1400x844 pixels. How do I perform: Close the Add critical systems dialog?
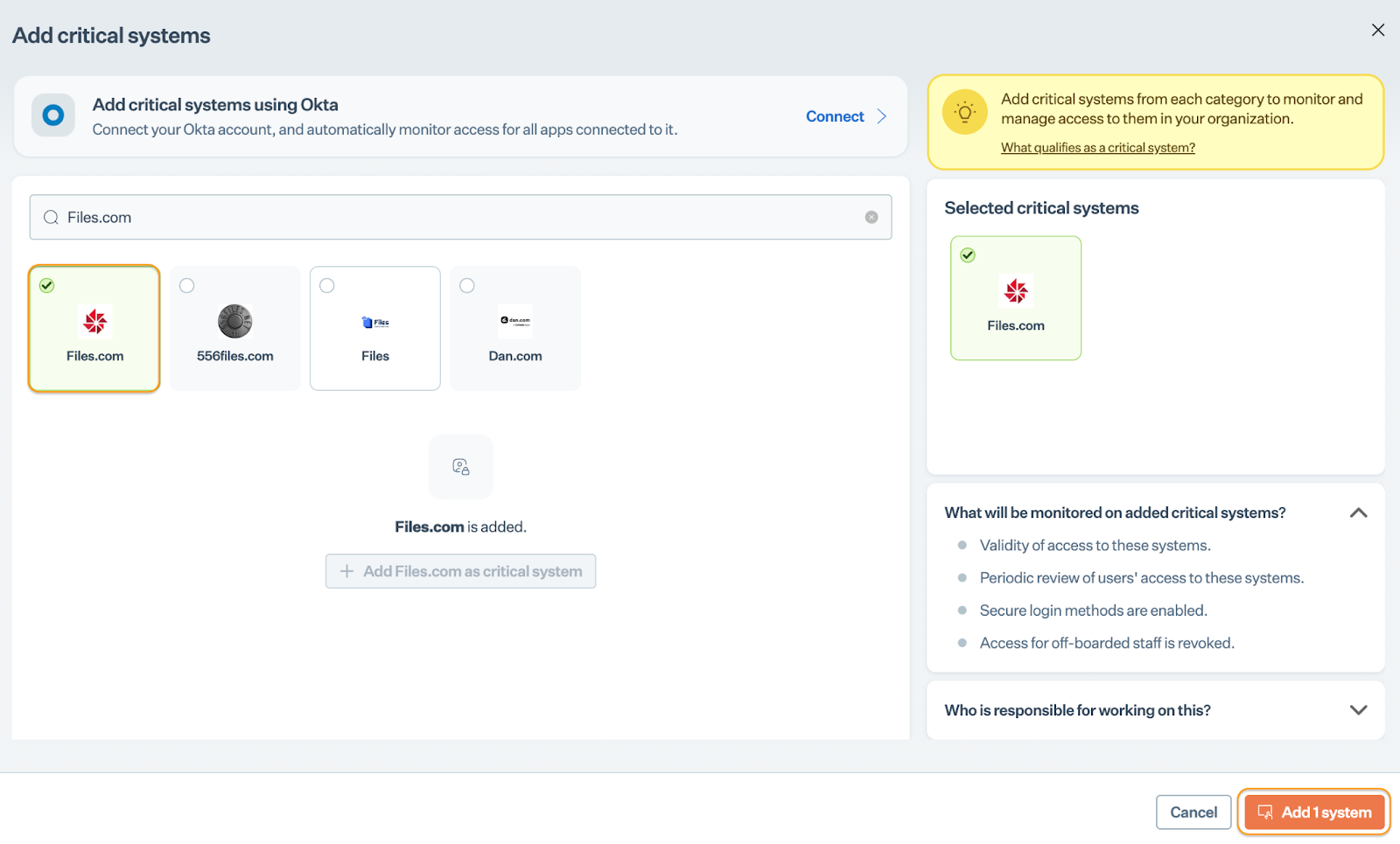1377,30
